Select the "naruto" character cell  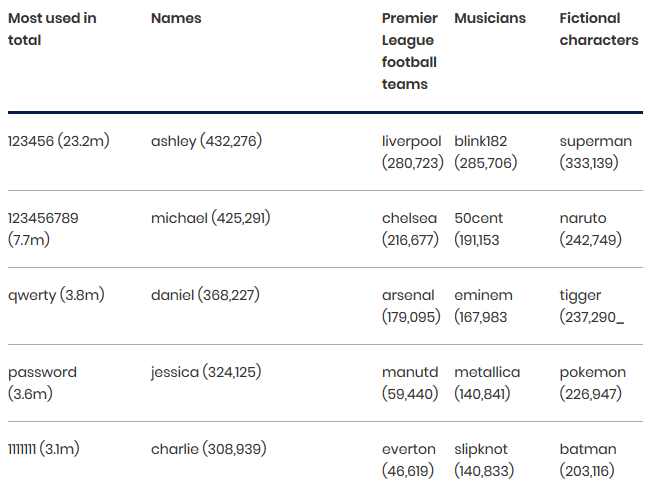coord(590,229)
